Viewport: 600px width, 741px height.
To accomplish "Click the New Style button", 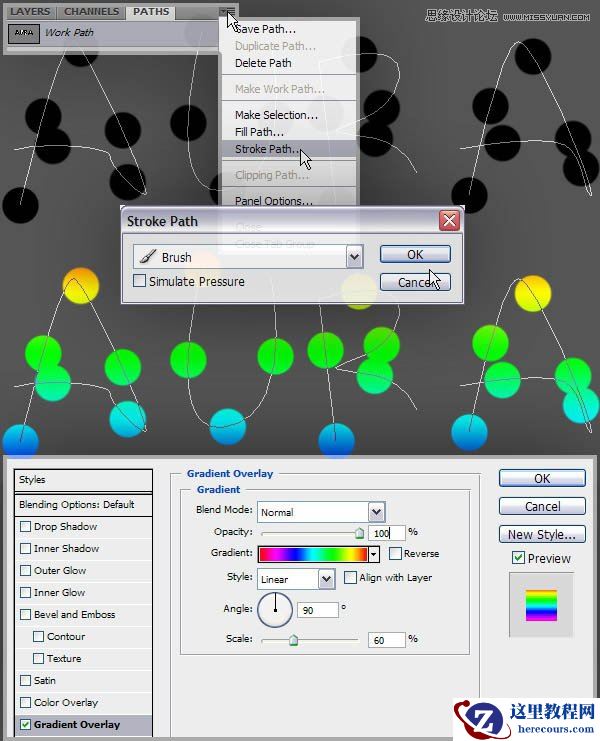I will tap(542, 534).
